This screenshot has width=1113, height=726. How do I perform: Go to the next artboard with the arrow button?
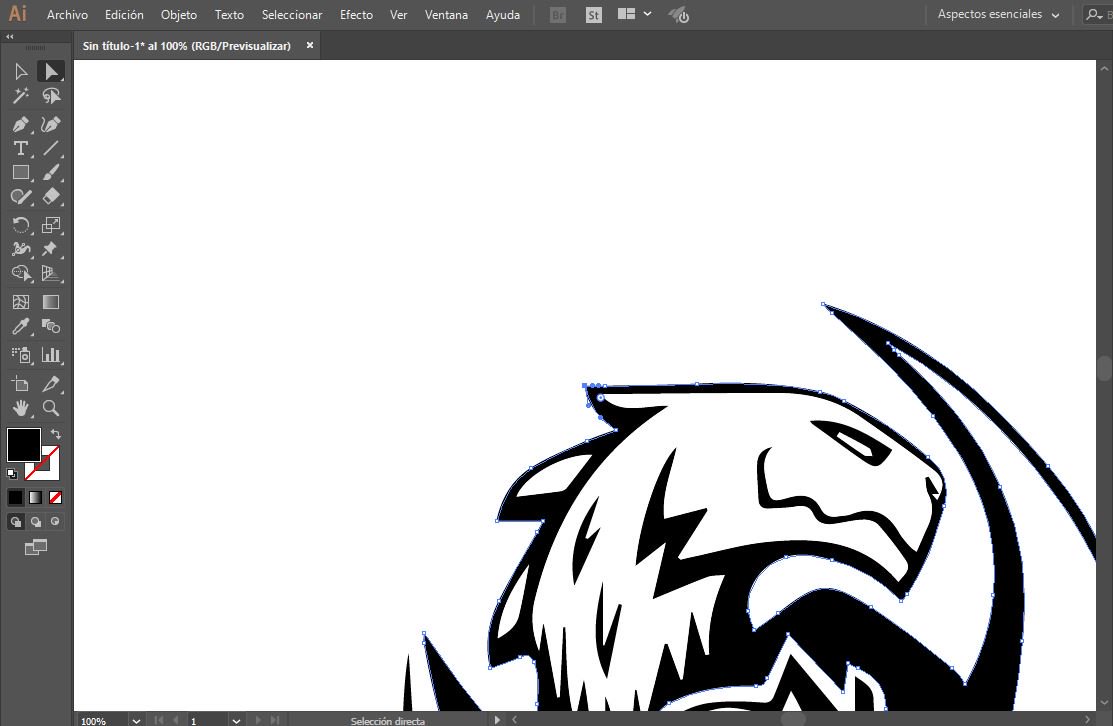coord(258,720)
